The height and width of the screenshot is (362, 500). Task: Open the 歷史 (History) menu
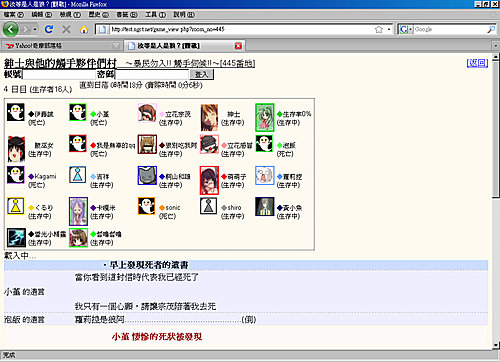tap(98, 15)
